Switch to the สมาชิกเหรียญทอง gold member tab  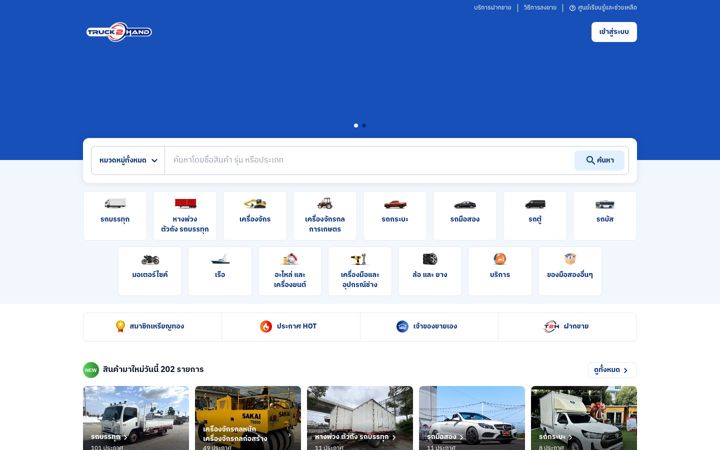point(152,326)
